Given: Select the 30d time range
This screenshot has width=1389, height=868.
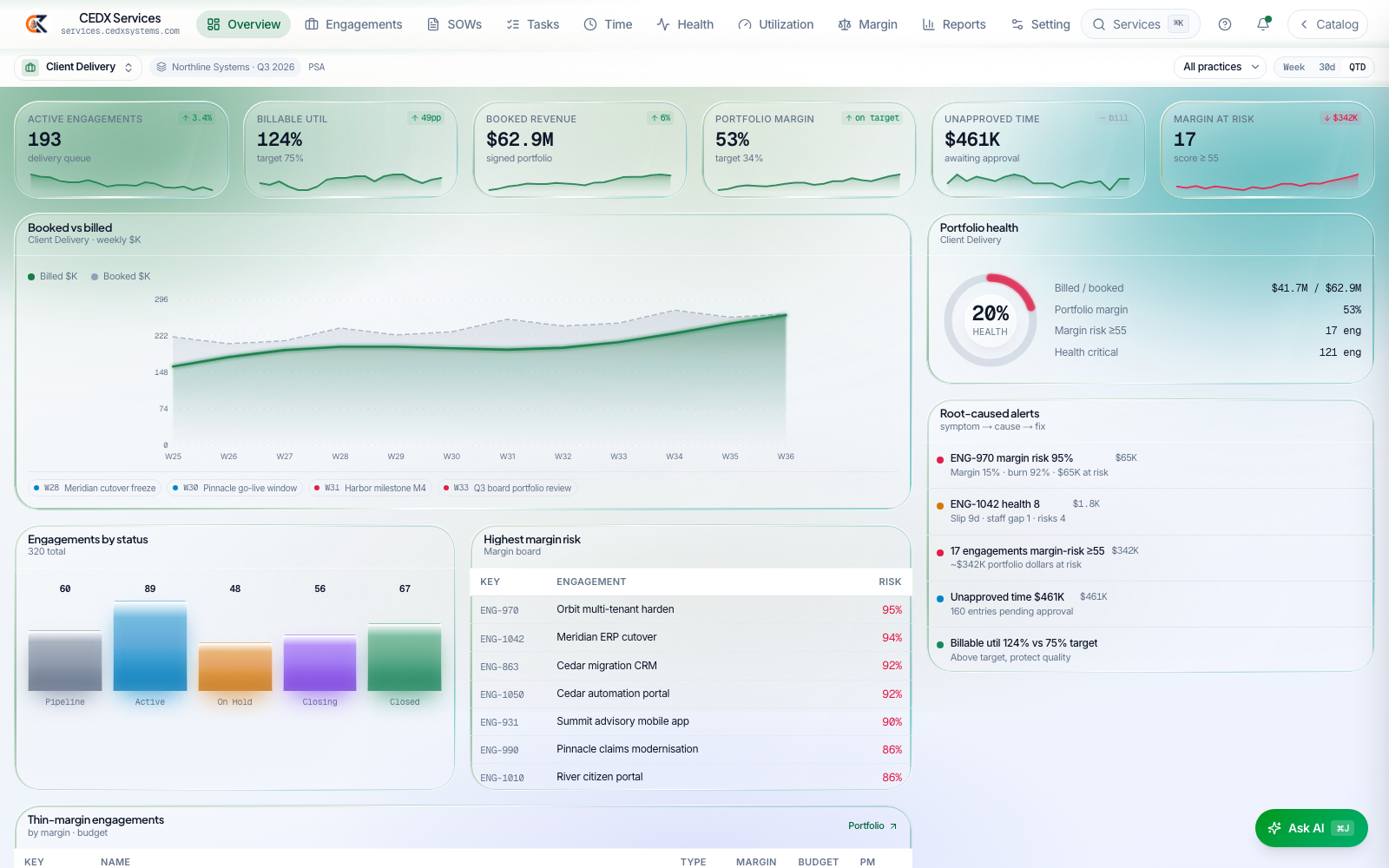Looking at the screenshot, I should pos(1327,67).
